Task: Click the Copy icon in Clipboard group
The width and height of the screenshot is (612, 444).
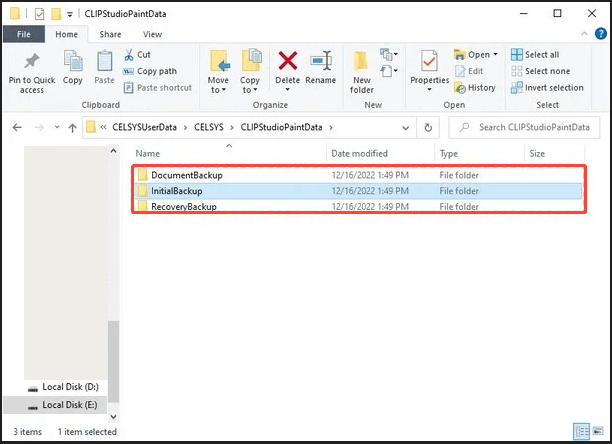Action: pyautogui.click(x=73, y=61)
